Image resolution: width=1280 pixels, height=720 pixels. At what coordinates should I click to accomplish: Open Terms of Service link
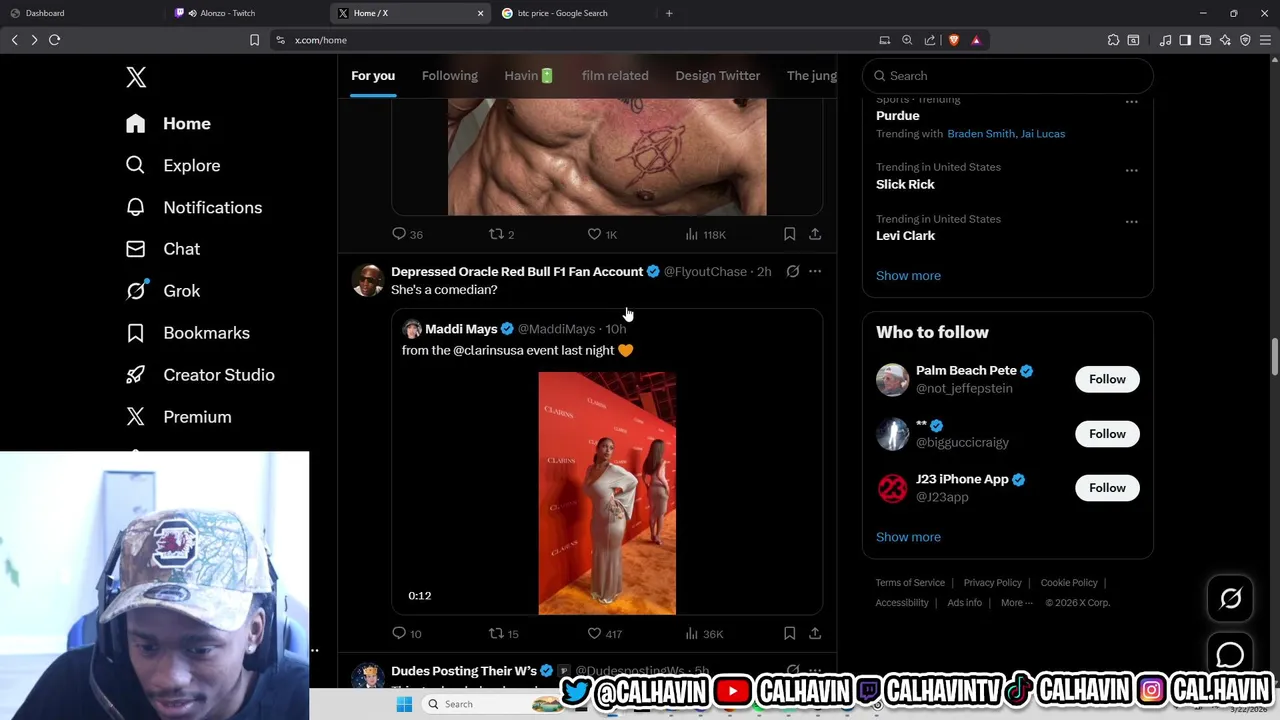coord(910,583)
